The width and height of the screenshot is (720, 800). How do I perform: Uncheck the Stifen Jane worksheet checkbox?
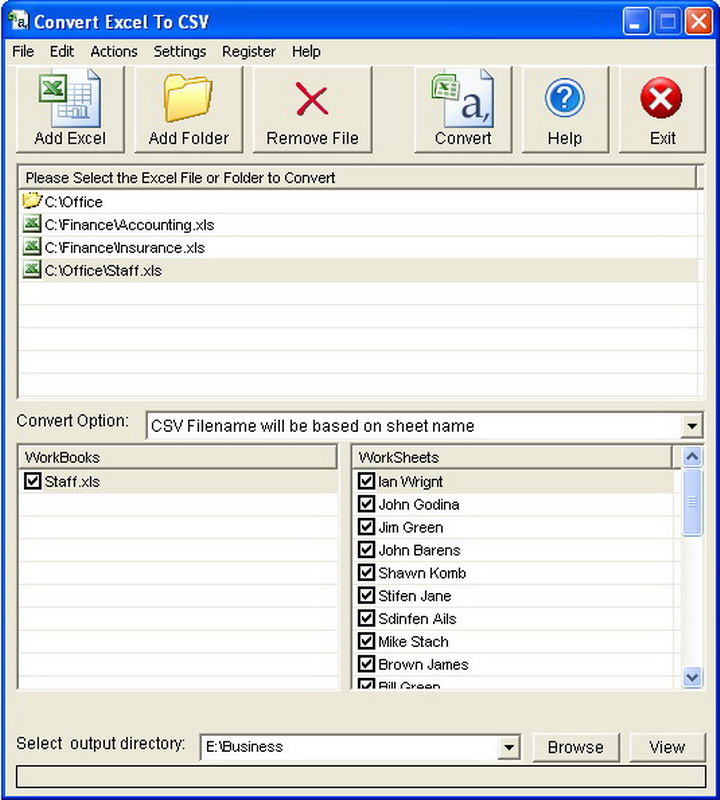click(x=366, y=595)
